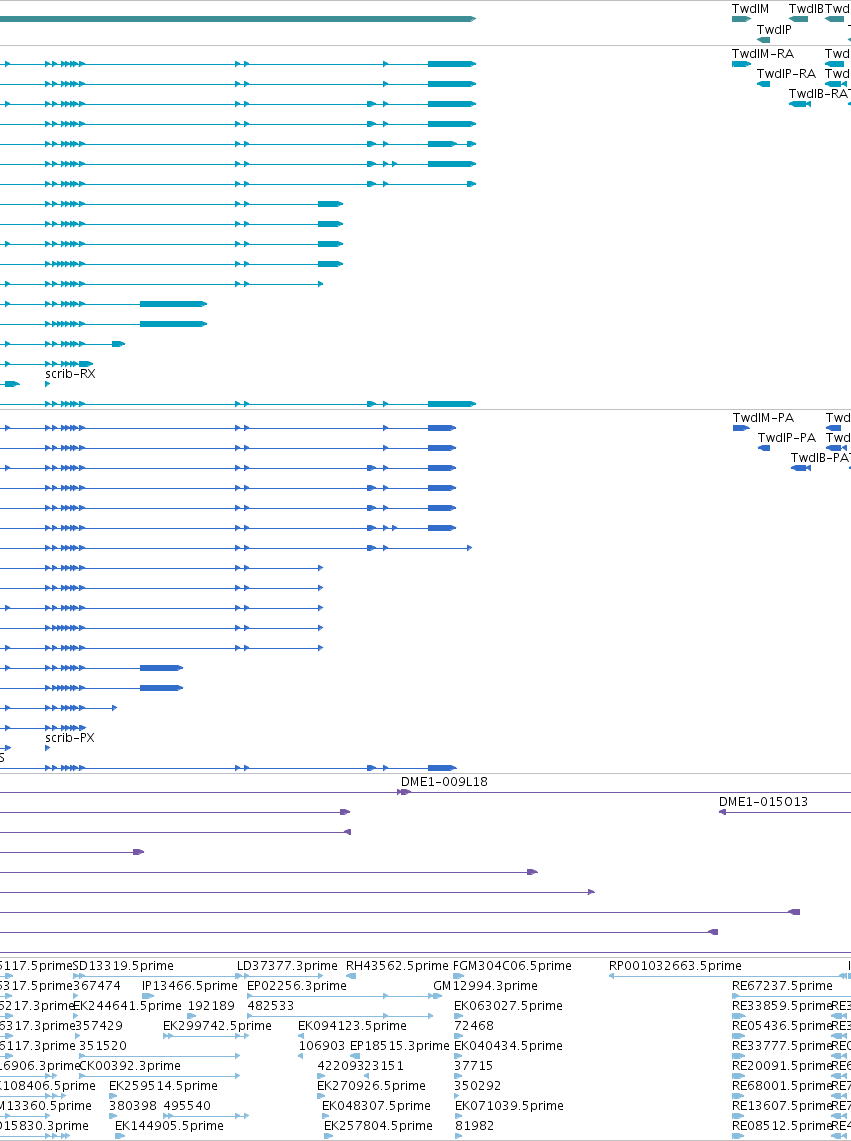Image resolution: width=851 pixels, height=1141 pixels.
Task: Click the TwdlP gene arrow glyph
Action: 763,39
